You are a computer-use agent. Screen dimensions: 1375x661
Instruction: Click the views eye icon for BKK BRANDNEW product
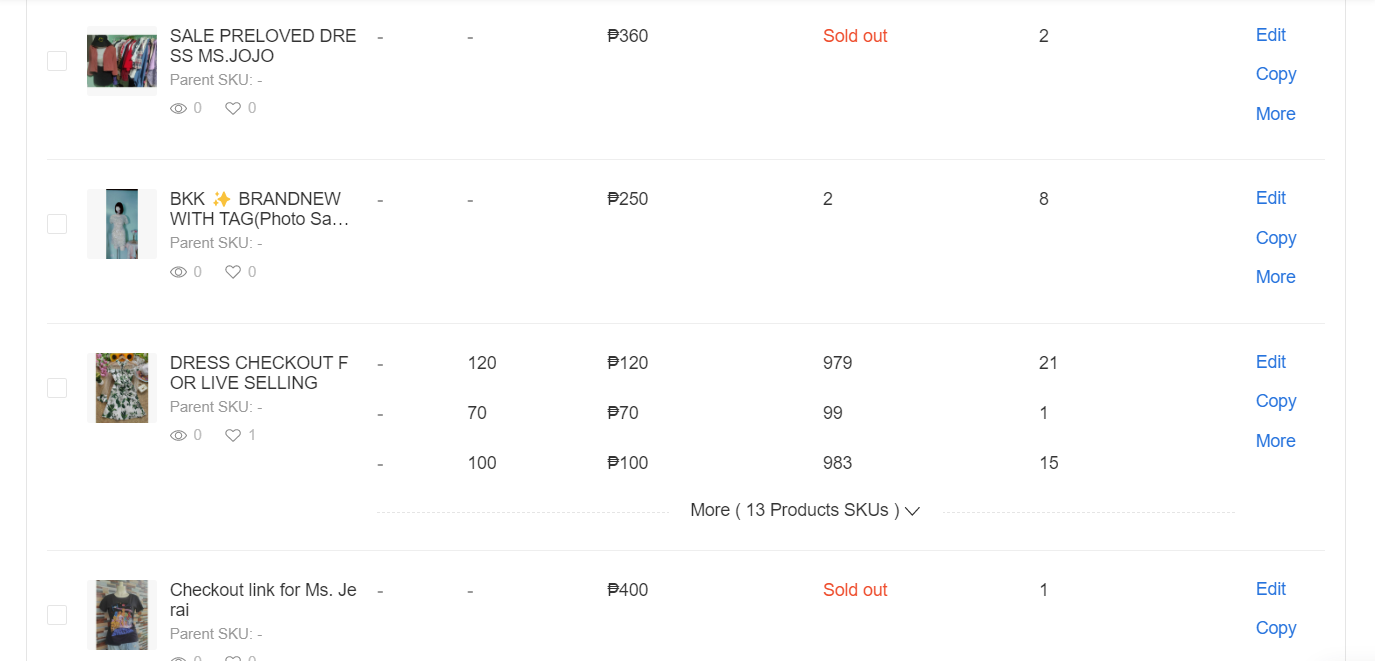[x=178, y=272]
